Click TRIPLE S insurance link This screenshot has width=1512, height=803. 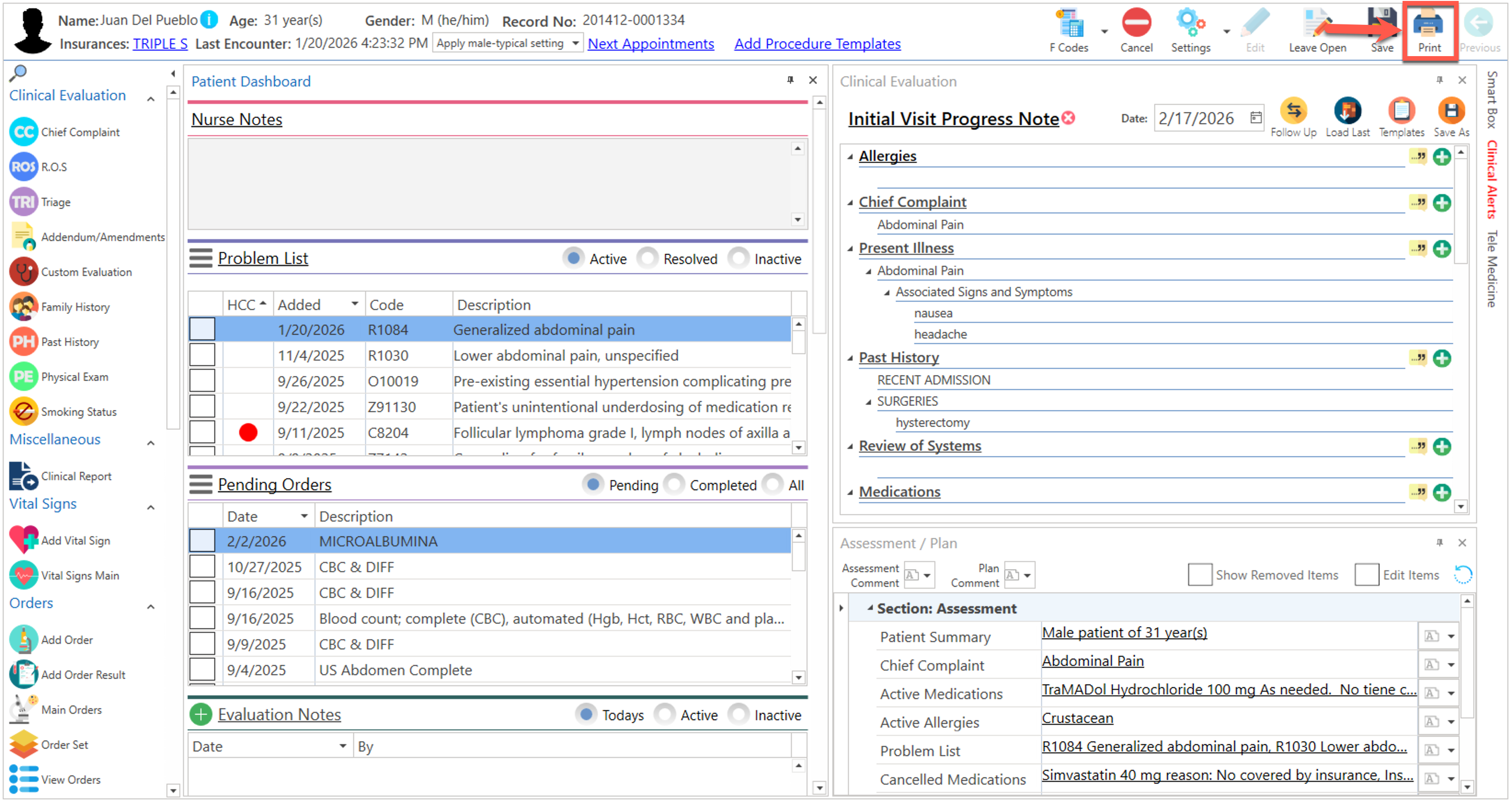(x=160, y=44)
